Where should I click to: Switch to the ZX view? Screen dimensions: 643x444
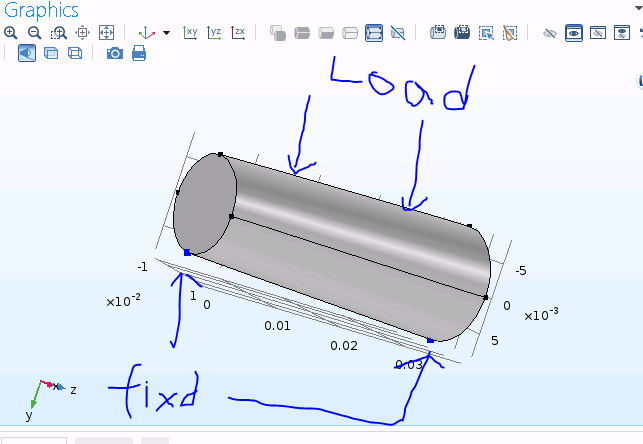(x=238, y=32)
